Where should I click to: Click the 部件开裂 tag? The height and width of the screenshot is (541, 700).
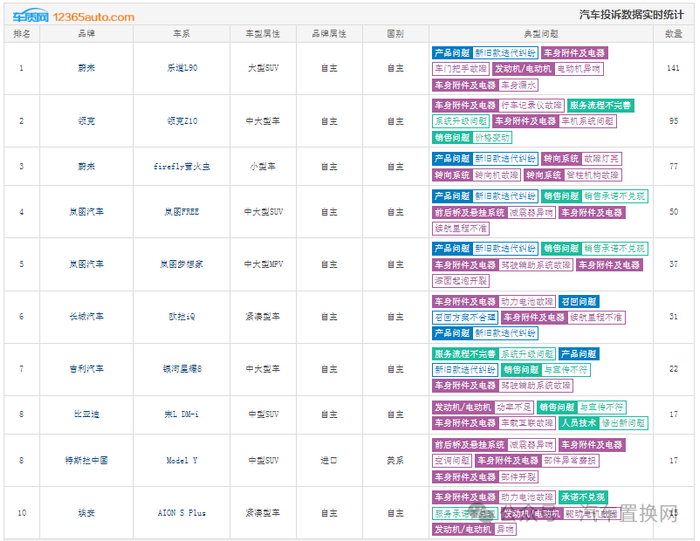coord(518,477)
